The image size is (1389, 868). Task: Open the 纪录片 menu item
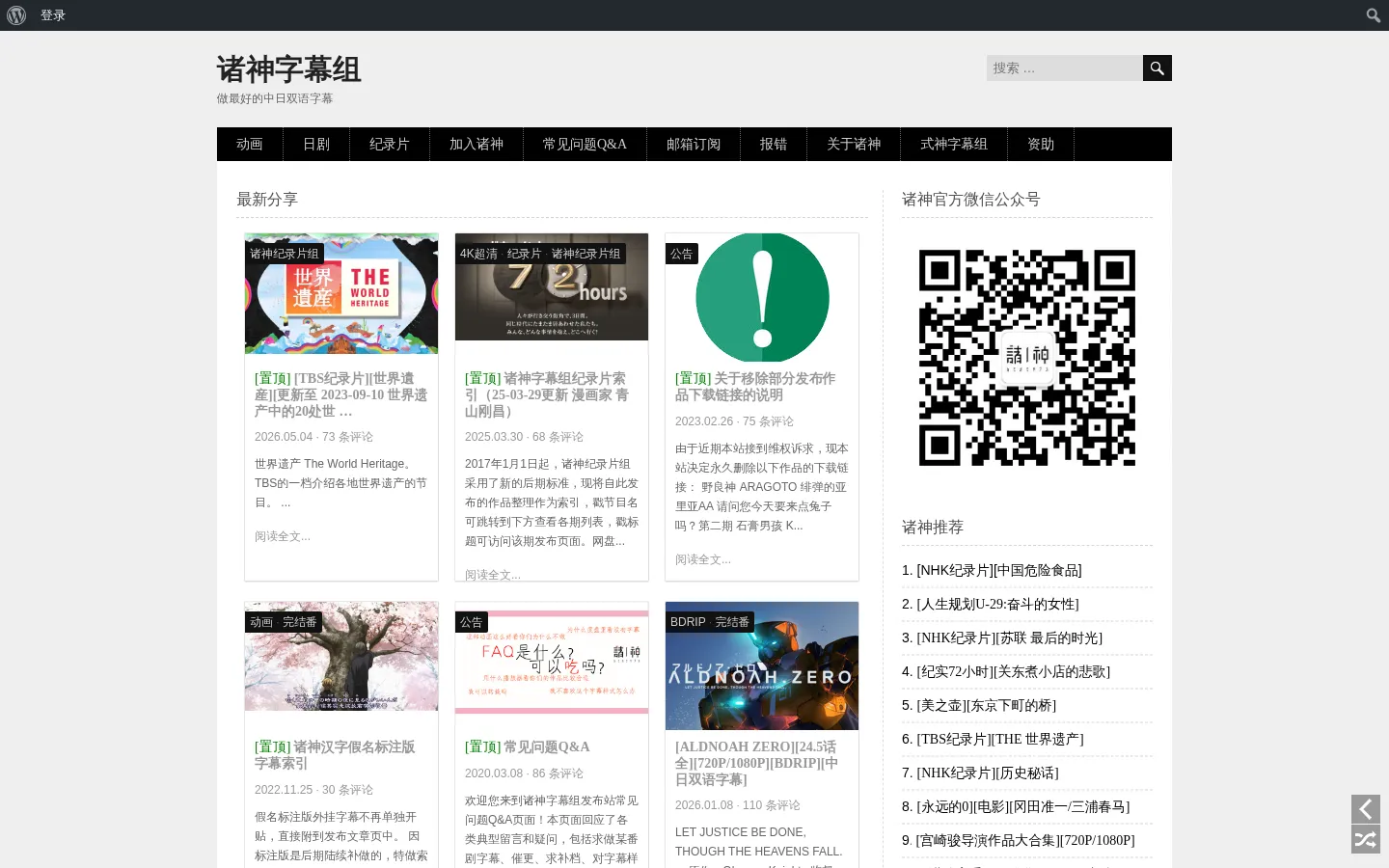pyautogui.click(x=390, y=144)
